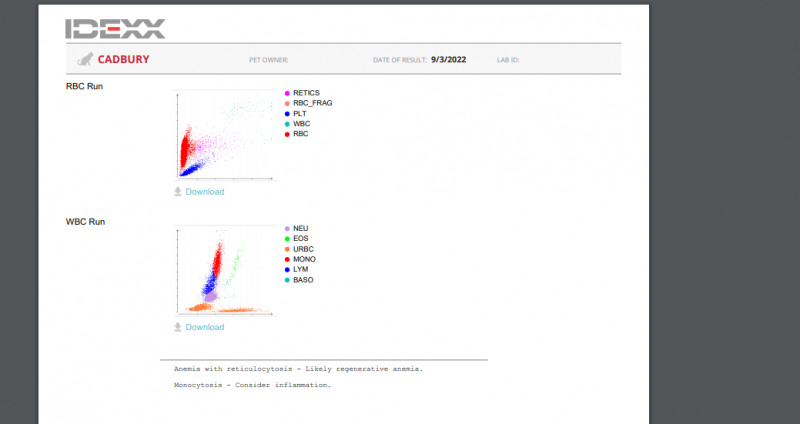Click the download icon under WBC Run plot
The height and width of the screenshot is (424, 800).
click(x=178, y=327)
